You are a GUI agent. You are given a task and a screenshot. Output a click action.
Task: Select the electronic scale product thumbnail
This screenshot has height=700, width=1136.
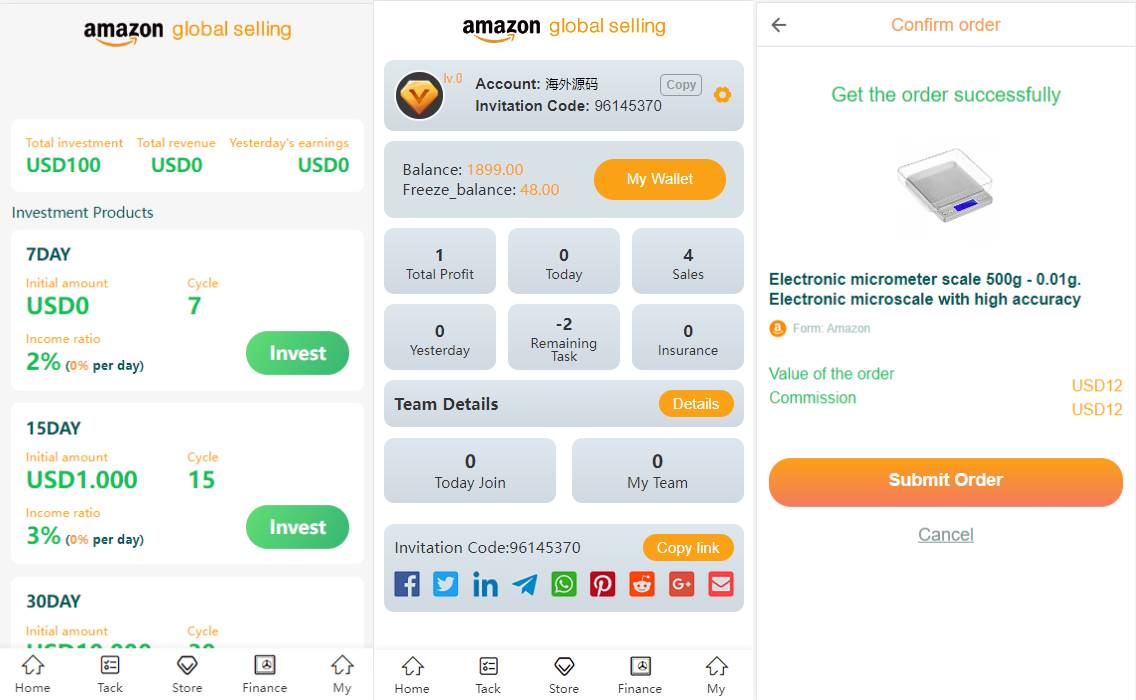tap(945, 185)
